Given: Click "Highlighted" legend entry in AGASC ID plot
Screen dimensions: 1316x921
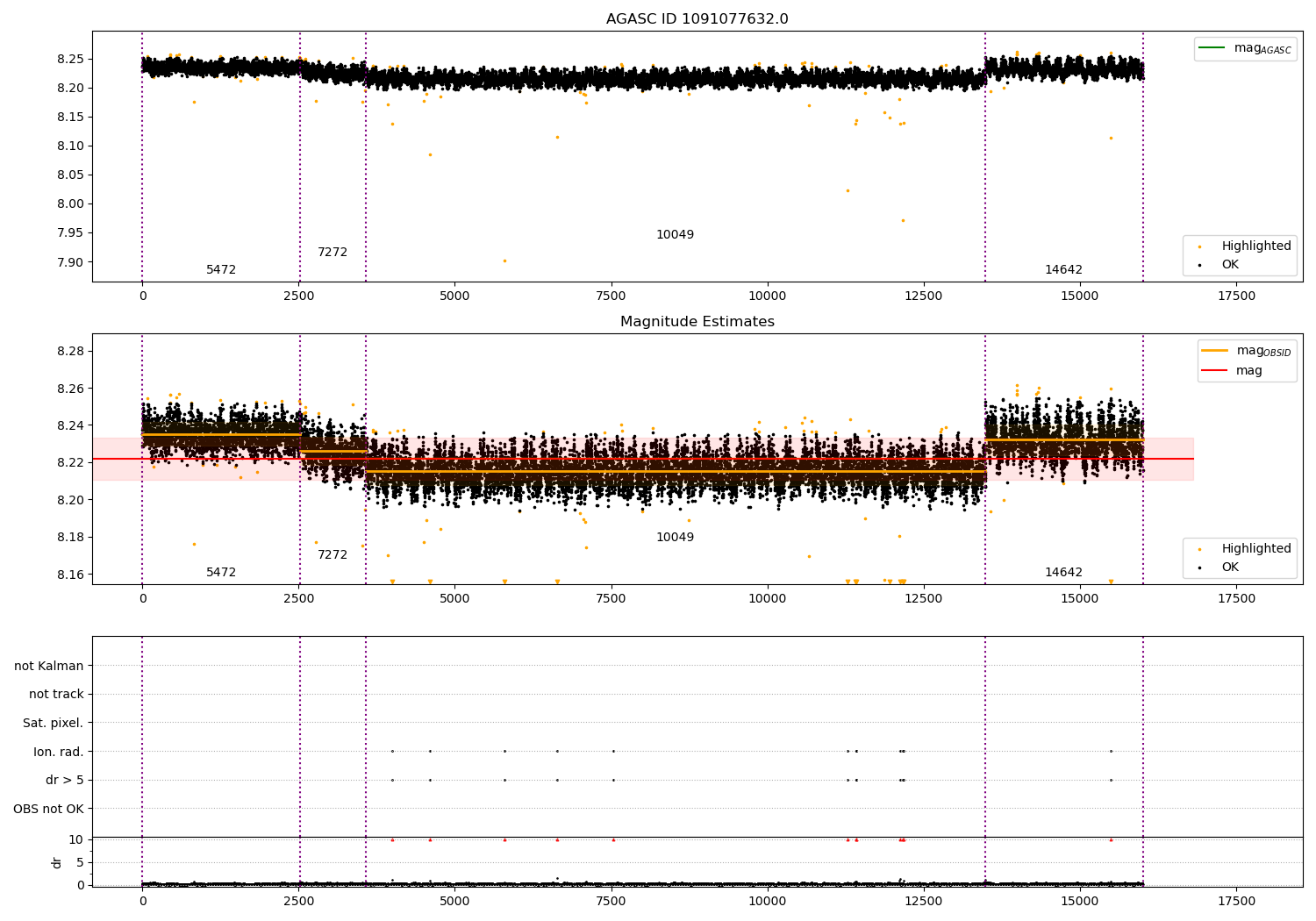Looking at the screenshot, I should pos(1245,246).
